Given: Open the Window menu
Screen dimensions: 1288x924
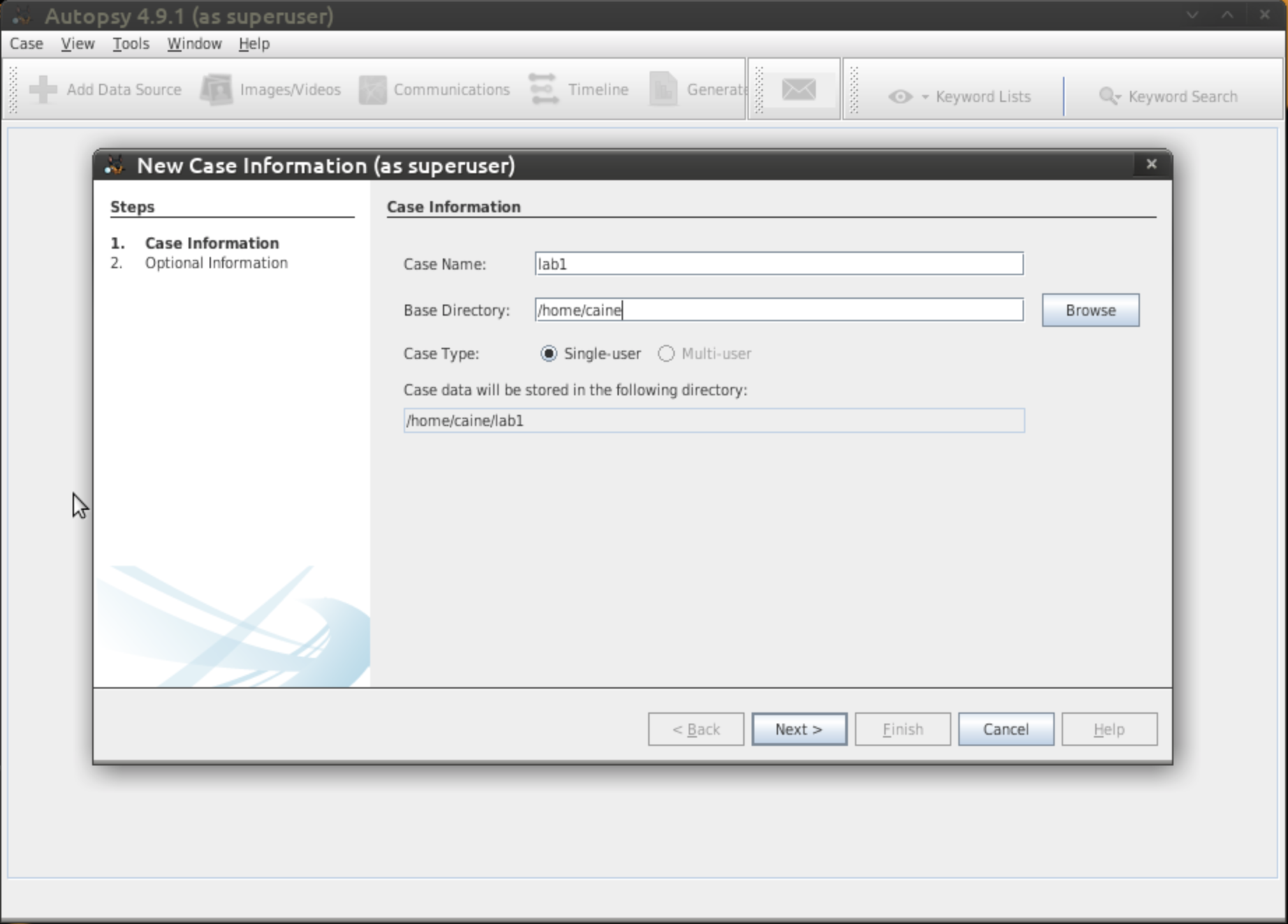Looking at the screenshot, I should click(x=194, y=43).
